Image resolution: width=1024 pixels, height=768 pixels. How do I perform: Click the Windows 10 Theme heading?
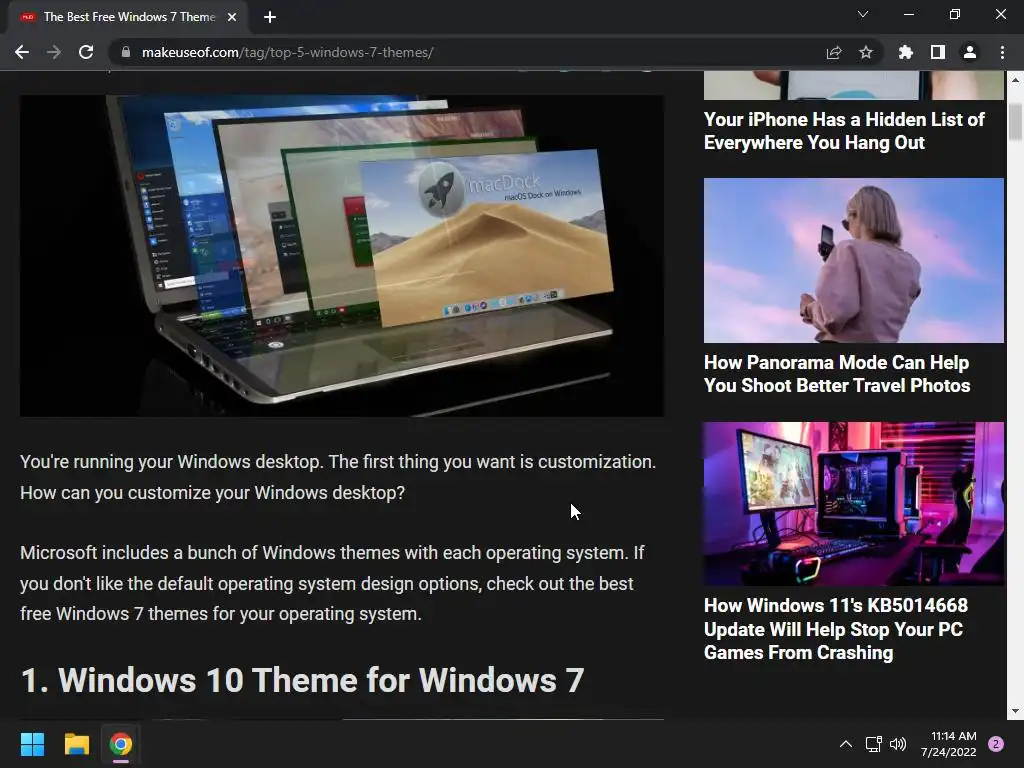(x=302, y=680)
